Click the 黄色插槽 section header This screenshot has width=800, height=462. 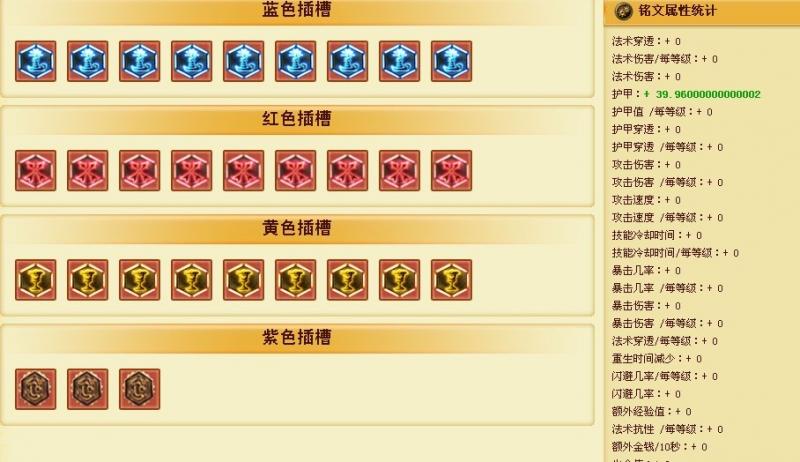point(296,227)
